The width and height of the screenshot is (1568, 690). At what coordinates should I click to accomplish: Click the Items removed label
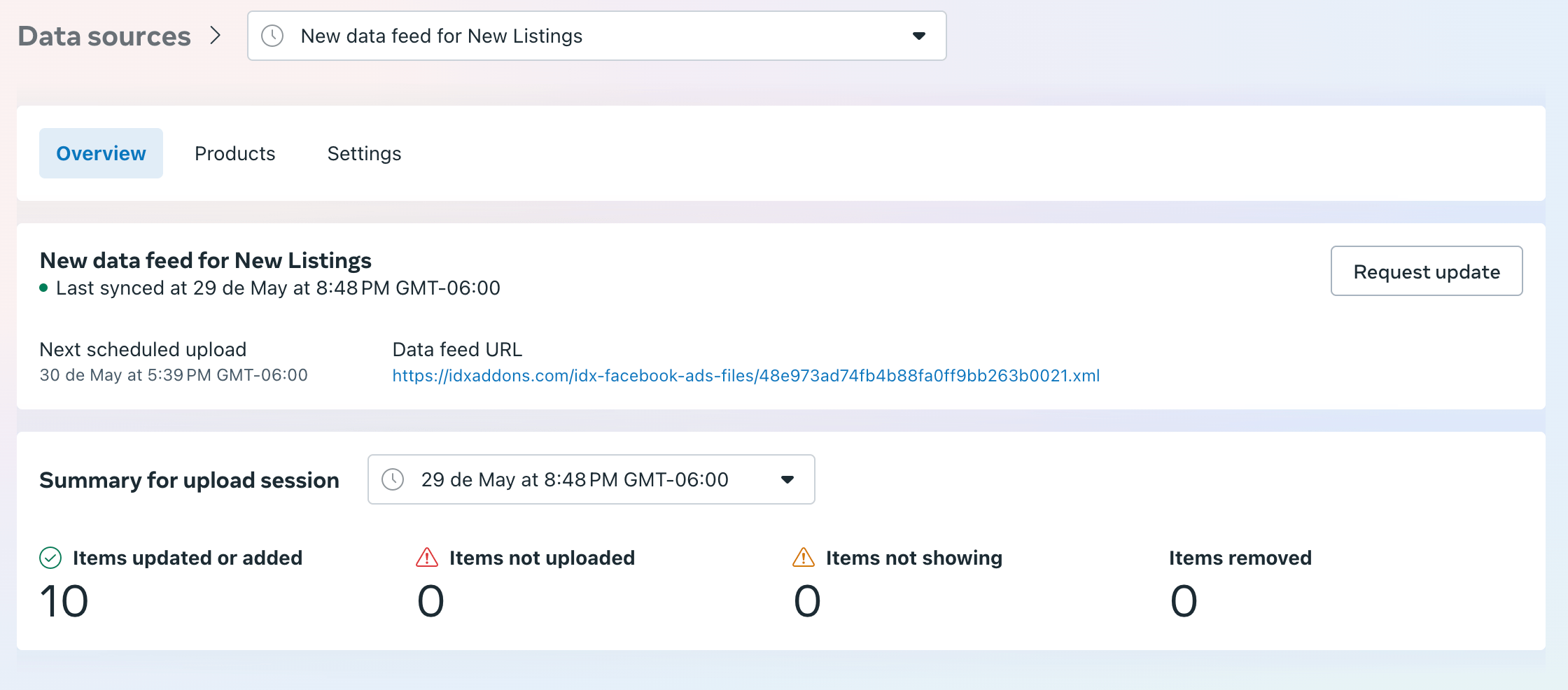pos(1240,558)
